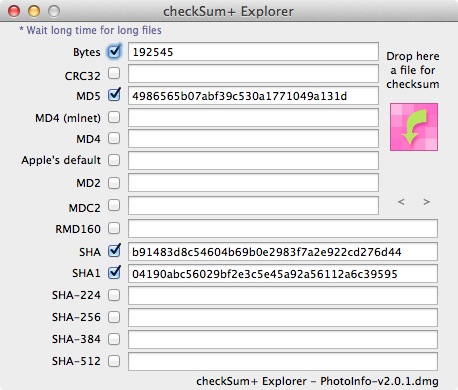Uncheck the MD5 checkbox

click(114, 95)
